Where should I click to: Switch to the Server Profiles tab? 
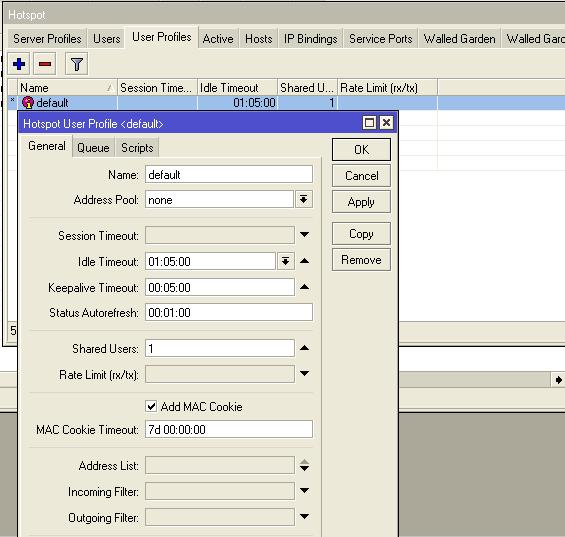tap(47, 39)
